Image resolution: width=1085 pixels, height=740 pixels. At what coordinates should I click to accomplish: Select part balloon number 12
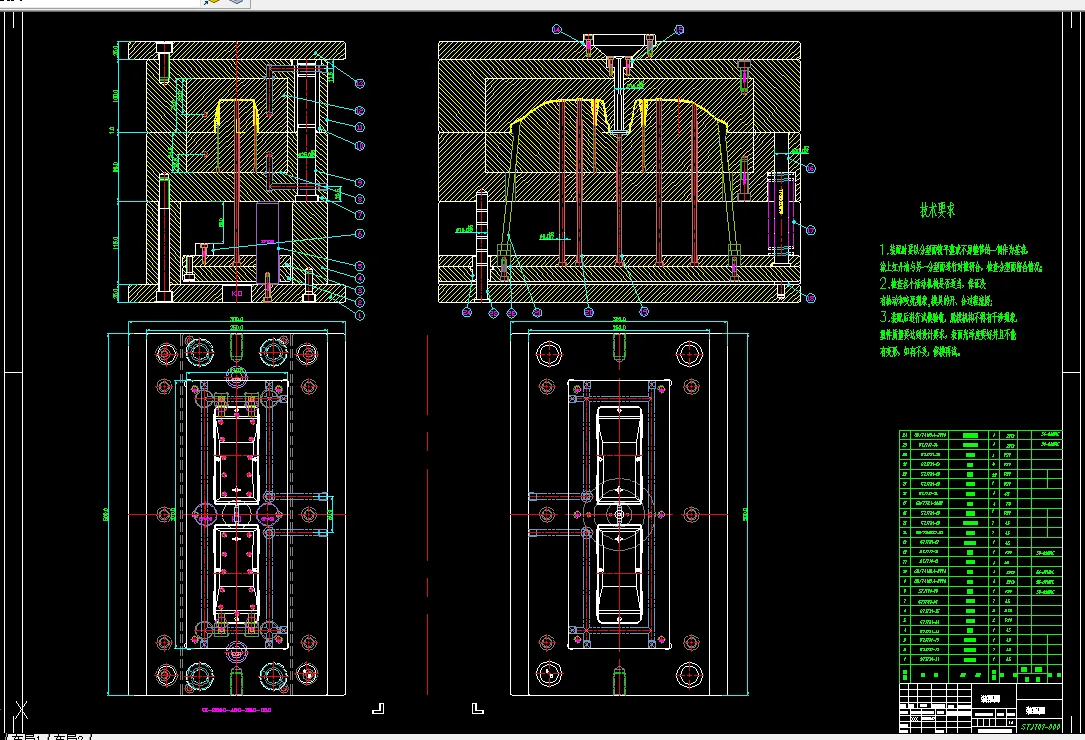(x=360, y=111)
